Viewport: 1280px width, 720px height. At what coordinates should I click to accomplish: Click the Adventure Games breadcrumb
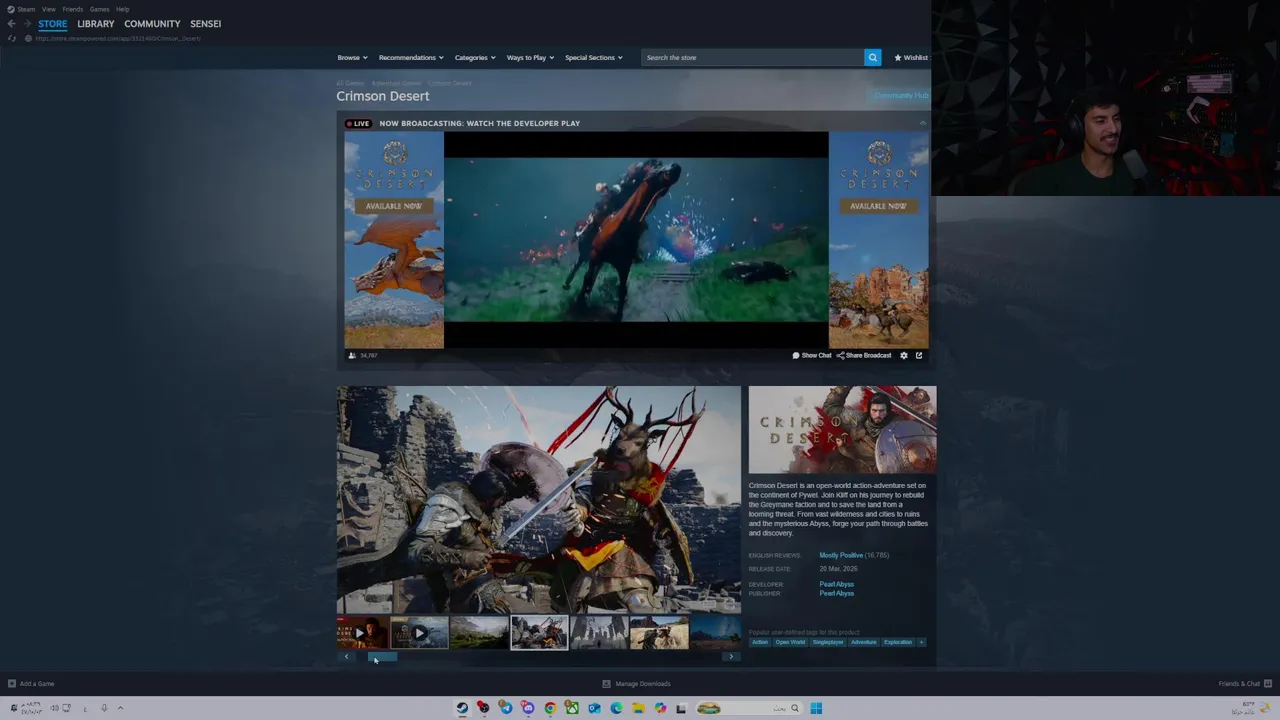[x=396, y=83]
